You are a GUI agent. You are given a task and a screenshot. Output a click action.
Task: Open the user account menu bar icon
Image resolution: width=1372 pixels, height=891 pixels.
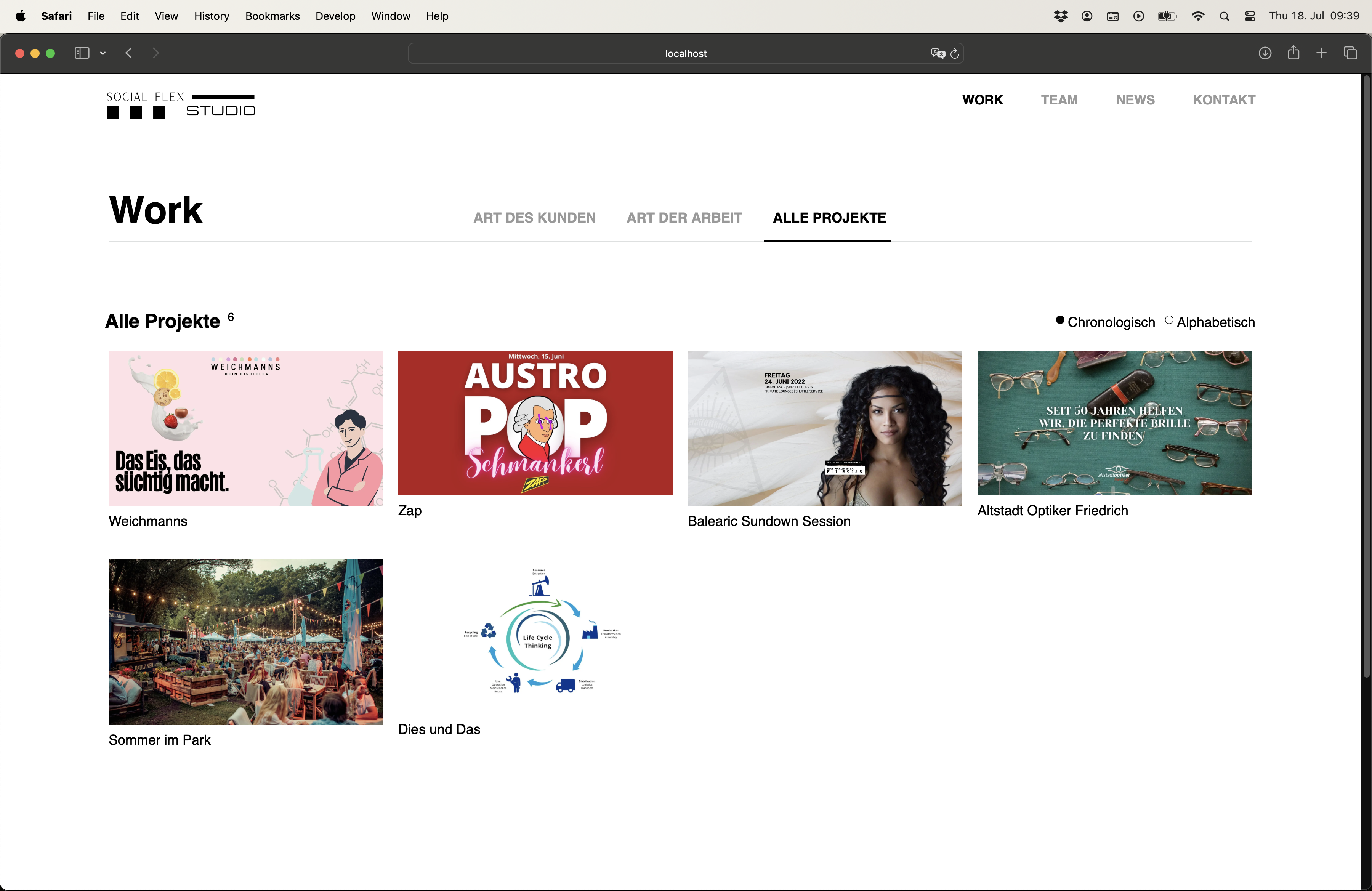[x=1087, y=16]
